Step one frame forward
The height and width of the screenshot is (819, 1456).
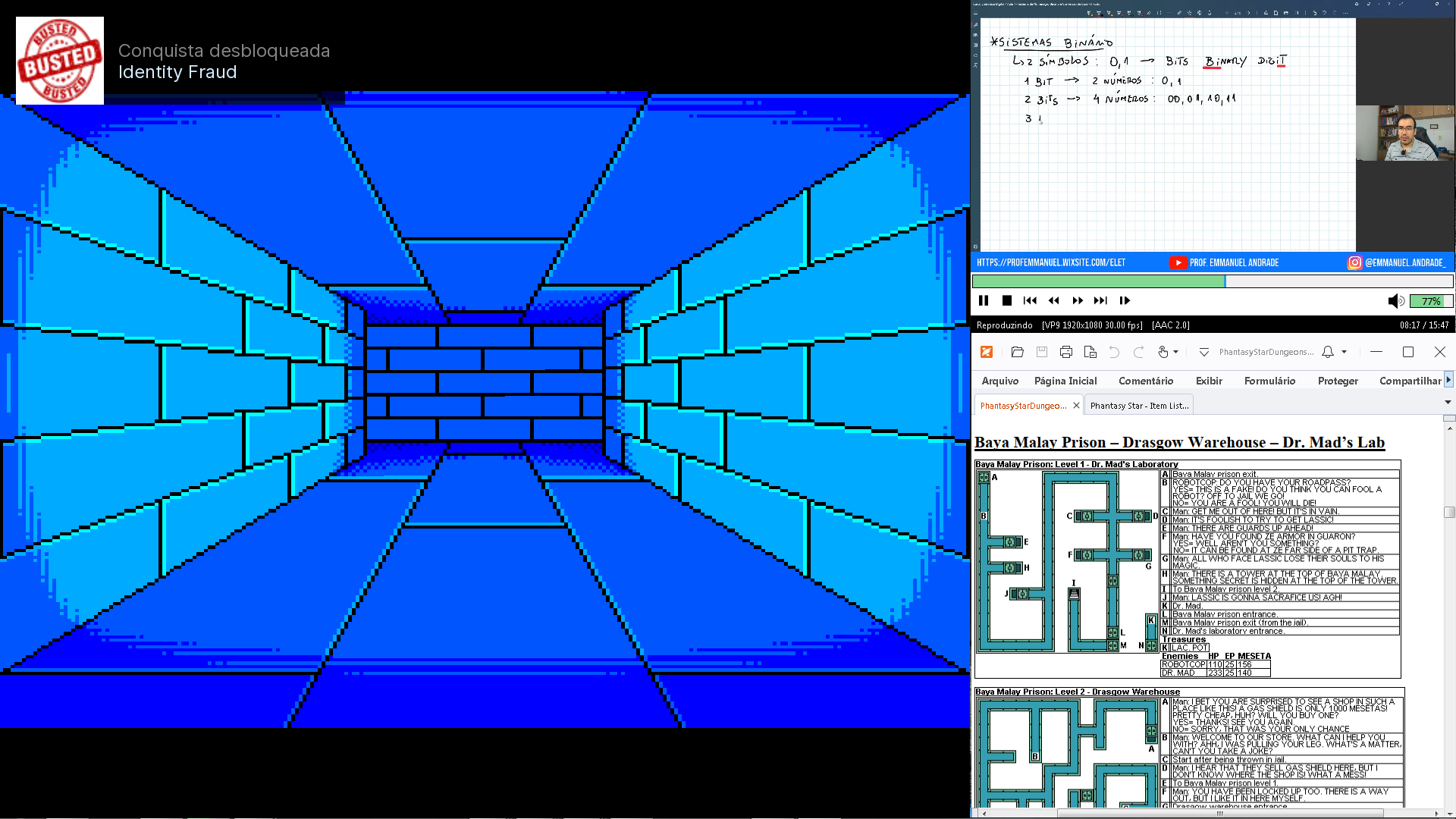click(x=1125, y=301)
